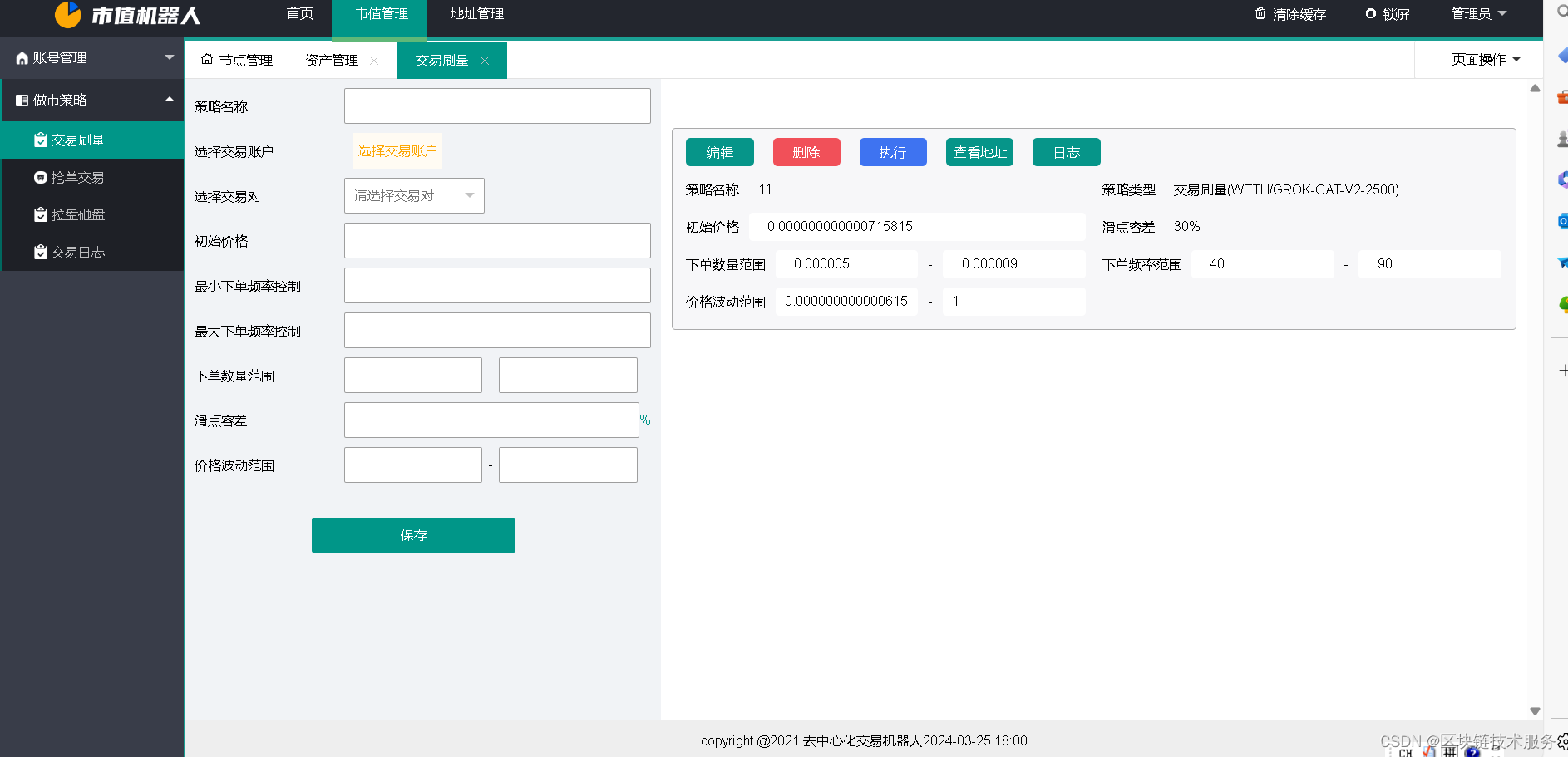Image resolution: width=1568 pixels, height=757 pixels.
Task: Click the red 删除 button
Action: (x=806, y=152)
